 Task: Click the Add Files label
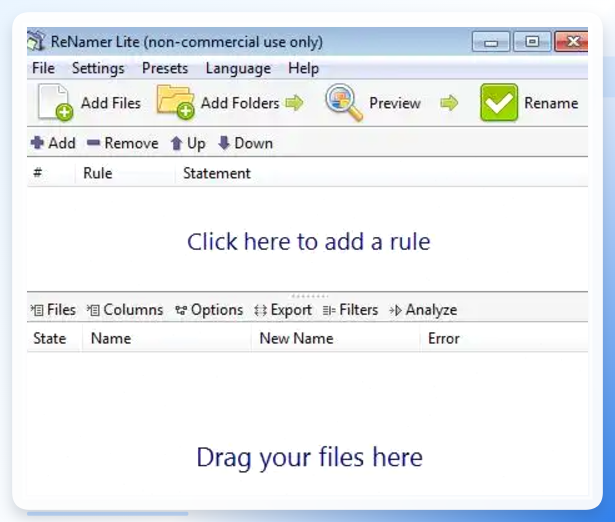[111, 103]
